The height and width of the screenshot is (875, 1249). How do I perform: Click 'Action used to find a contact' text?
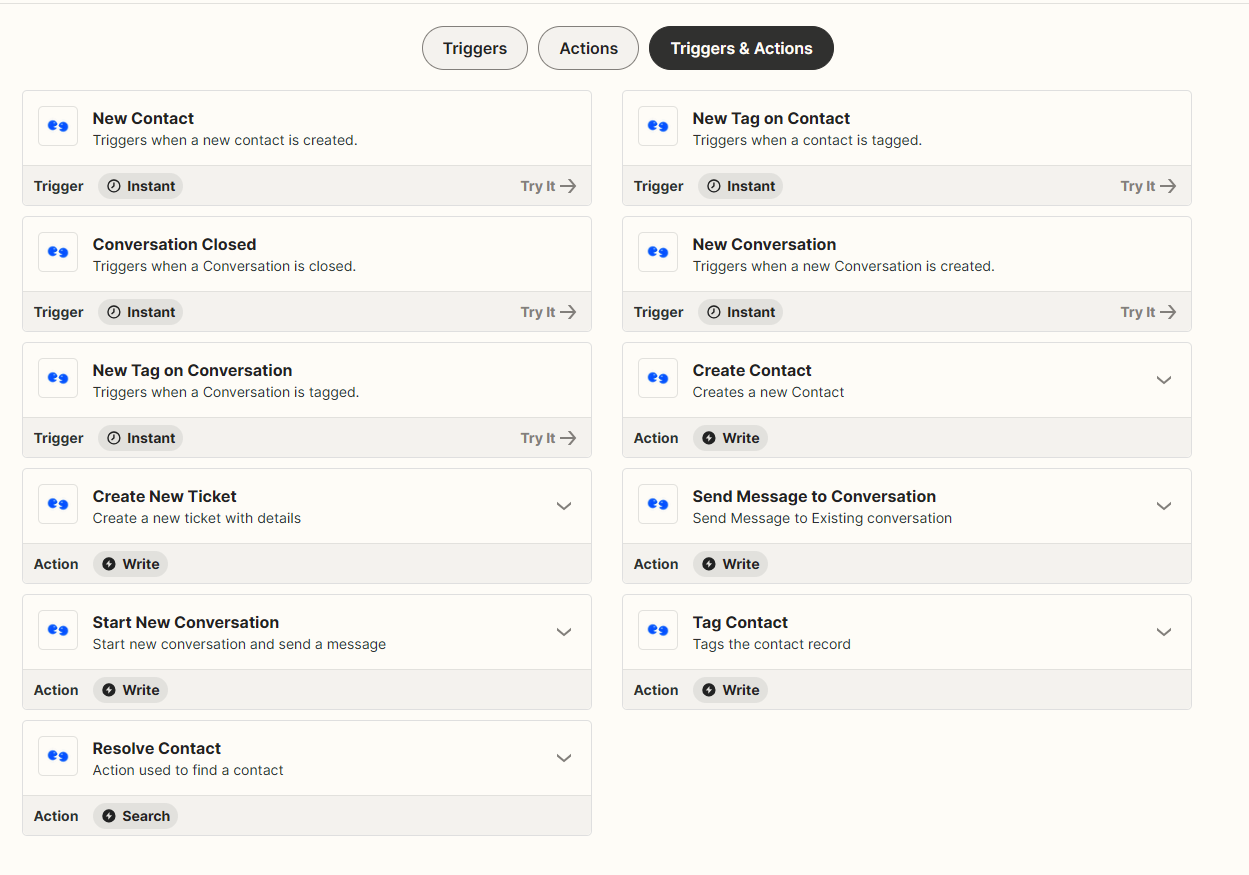click(188, 770)
